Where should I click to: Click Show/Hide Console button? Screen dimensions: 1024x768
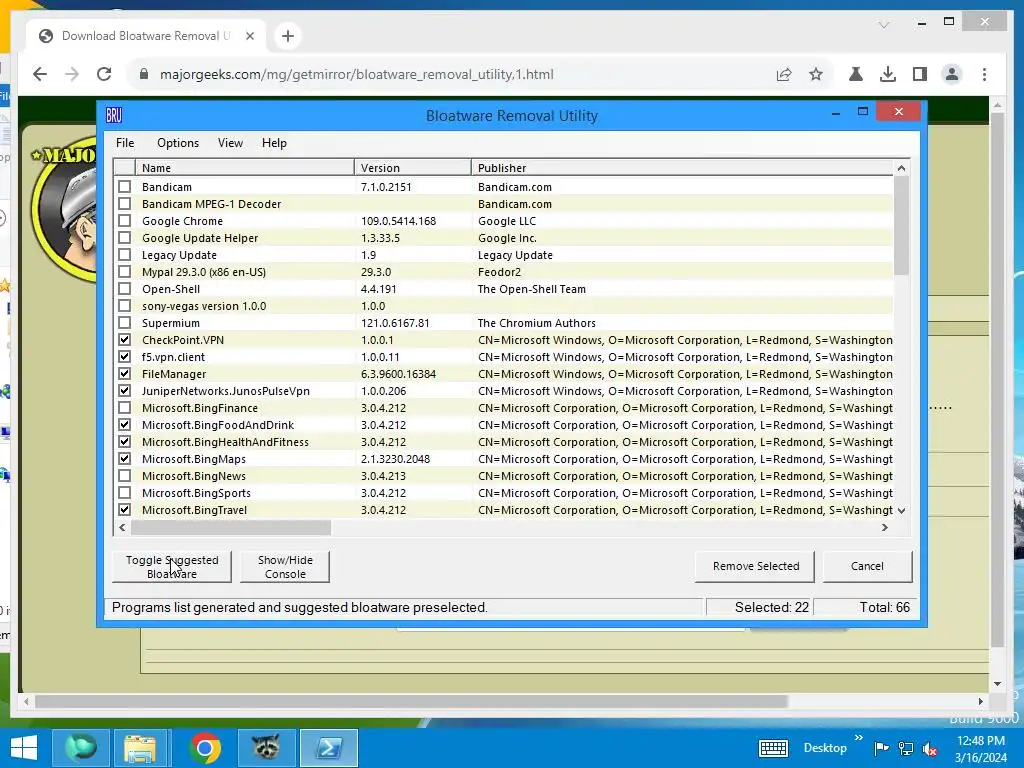[285, 567]
